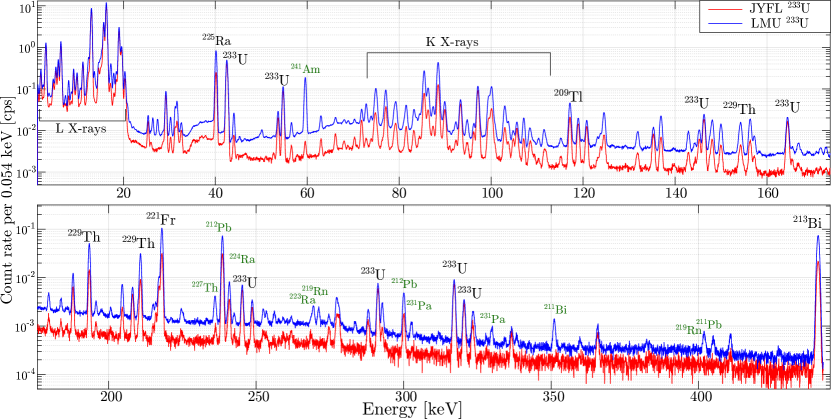
Task: Click the 219Rn label beside 211Pb
Action: click(689, 329)
